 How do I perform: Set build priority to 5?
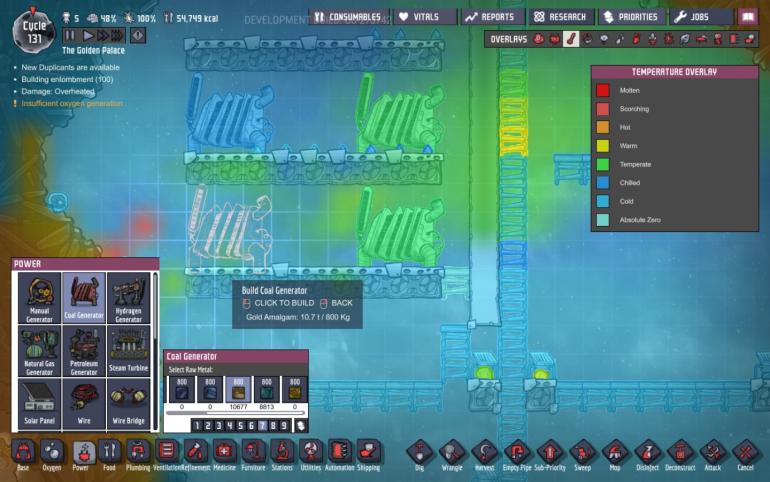[x=240, y=426]
